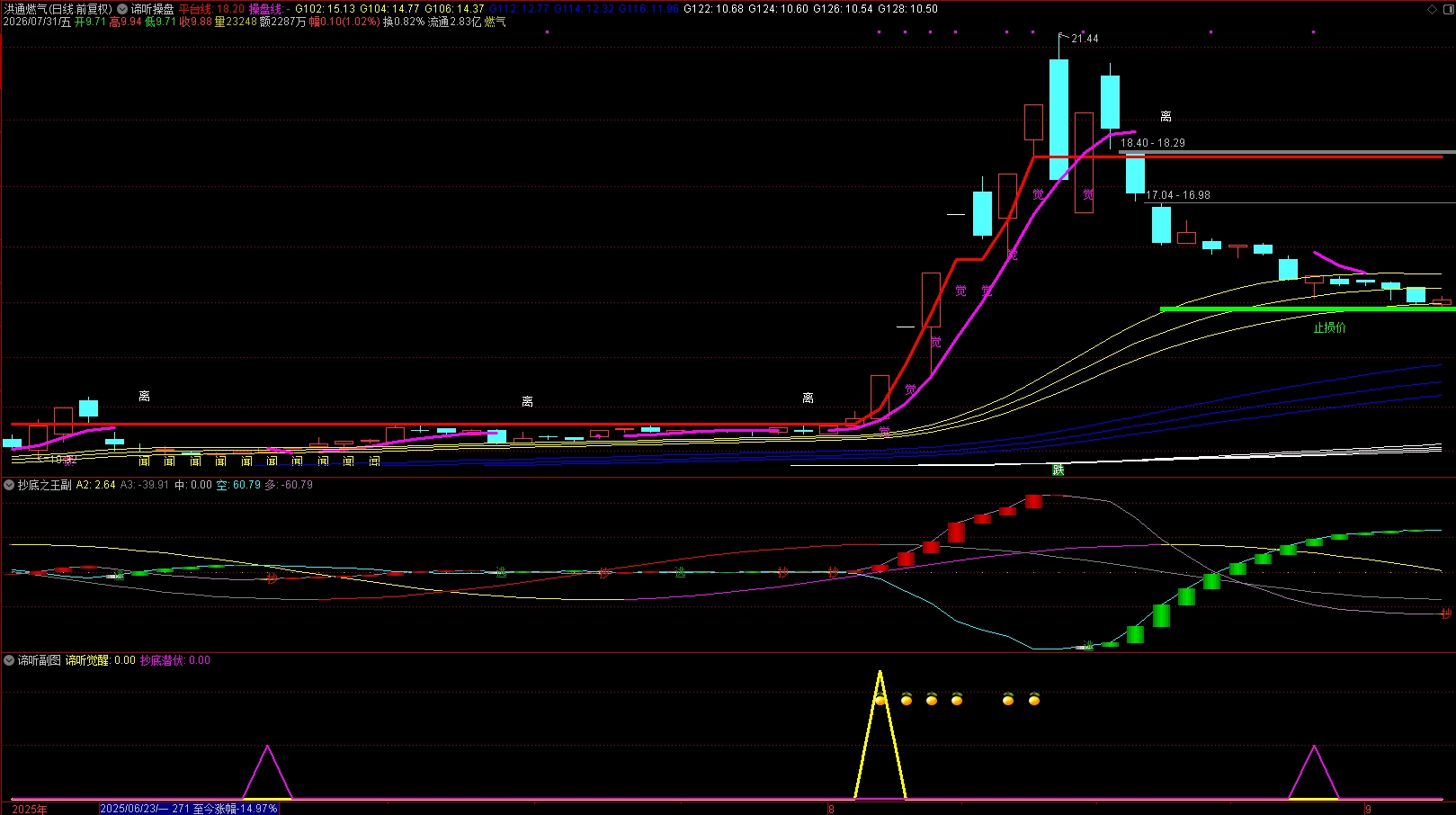Viewport: 1456px width, 815px height.
Task: Click the red 抄 marker at oscillator right edge
Action: pyautogui.click(x=1446, y=613)
